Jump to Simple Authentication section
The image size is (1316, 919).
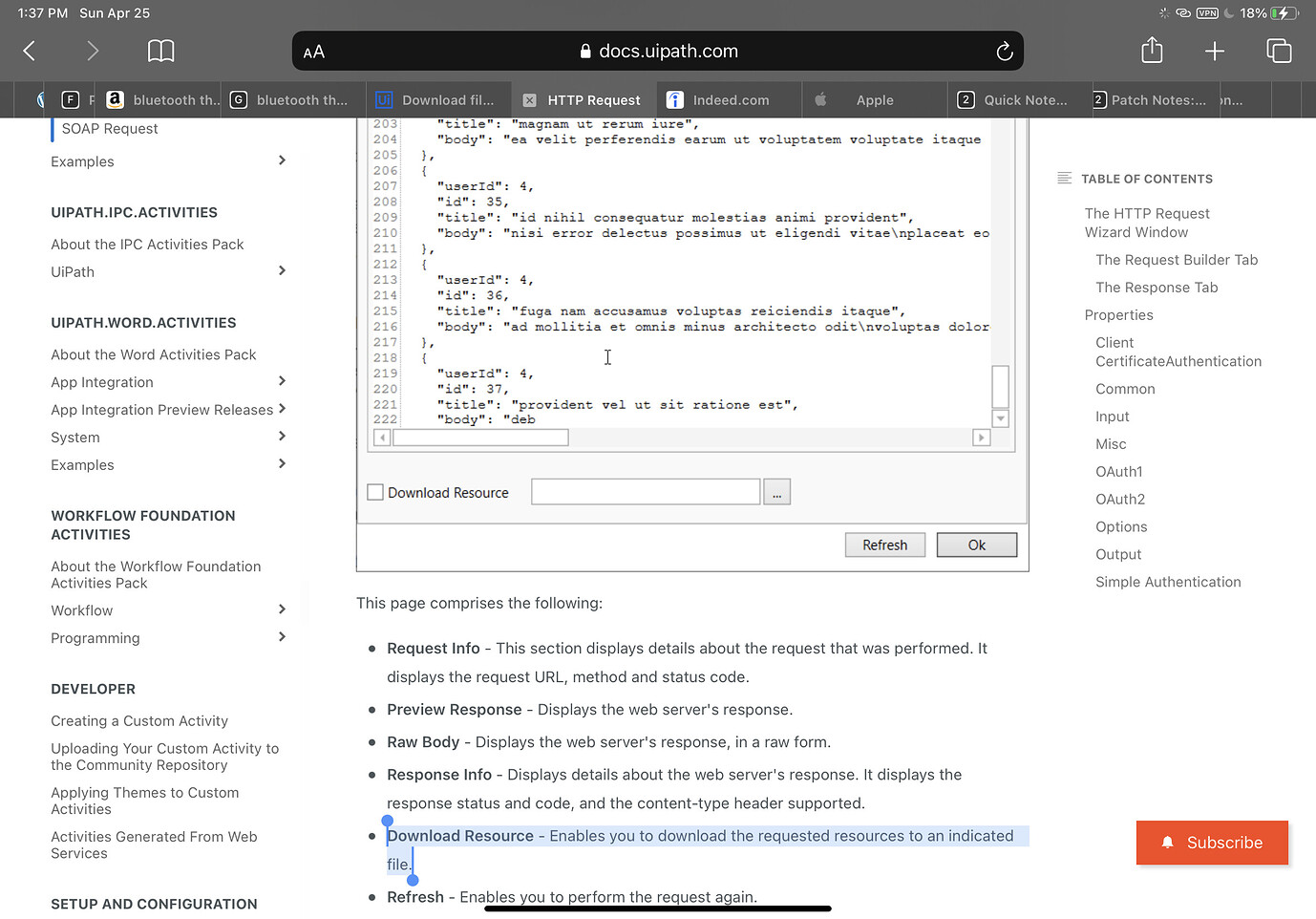1168,582
